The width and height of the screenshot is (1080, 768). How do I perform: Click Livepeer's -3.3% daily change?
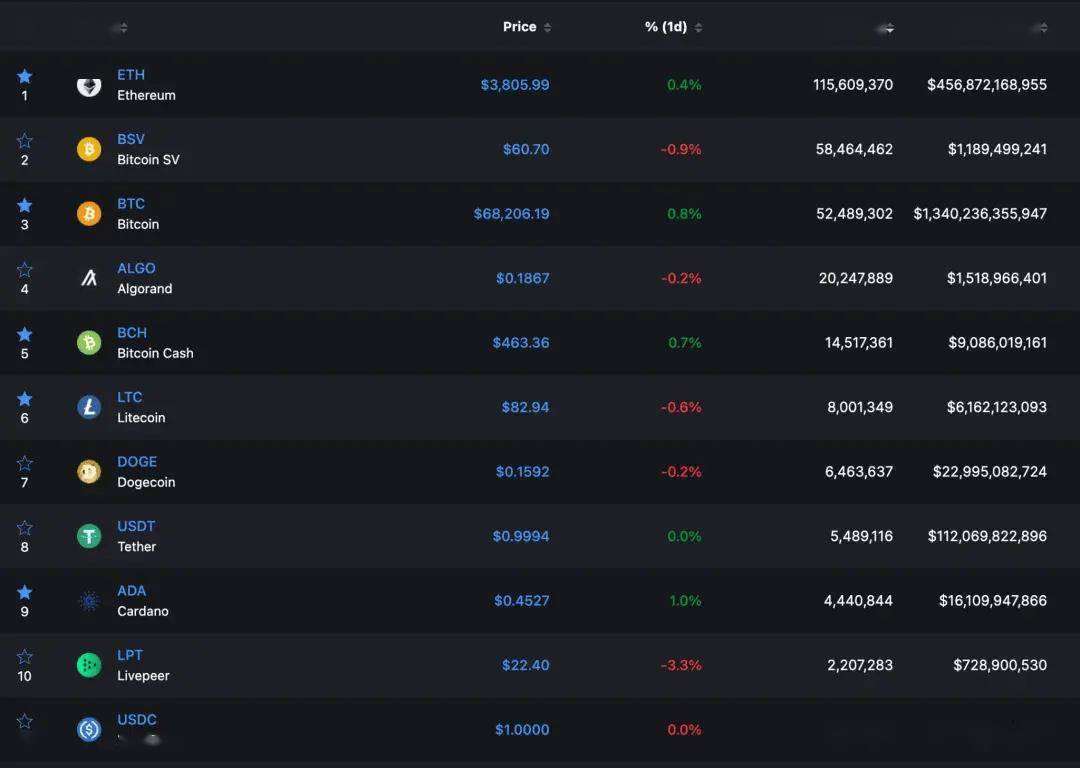[681, 665]
